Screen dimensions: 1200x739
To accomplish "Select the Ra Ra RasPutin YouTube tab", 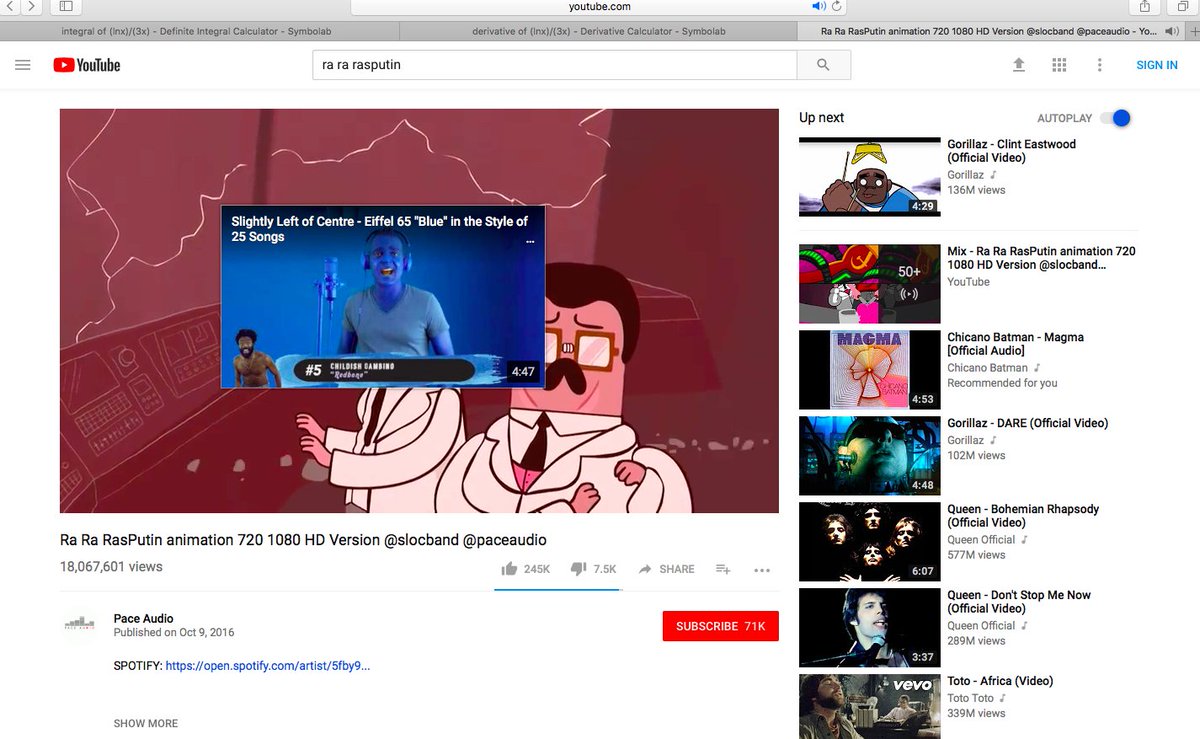I will pyautogui.click(x=990, y=31).
